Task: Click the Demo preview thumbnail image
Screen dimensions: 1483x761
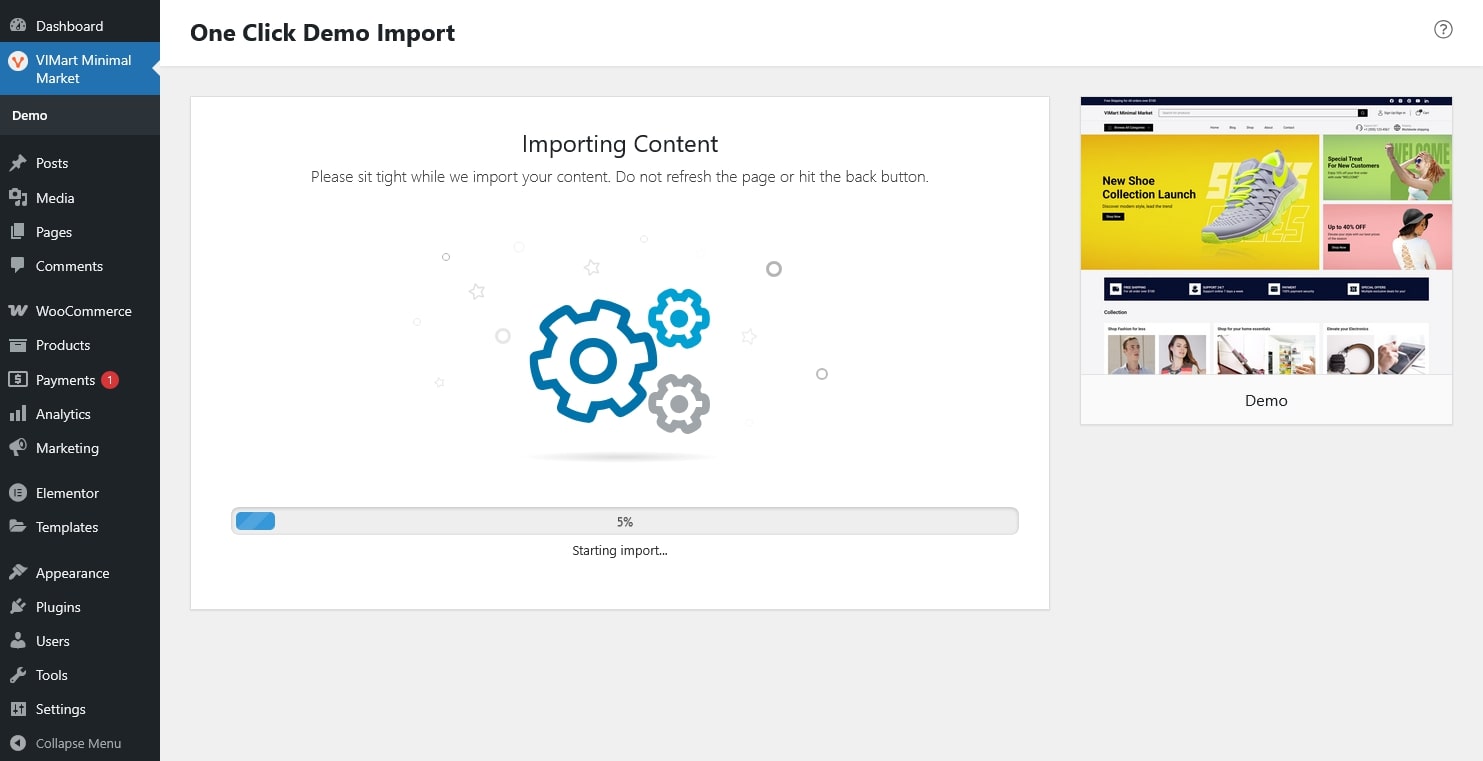Action: click(x=1266, y=236)
